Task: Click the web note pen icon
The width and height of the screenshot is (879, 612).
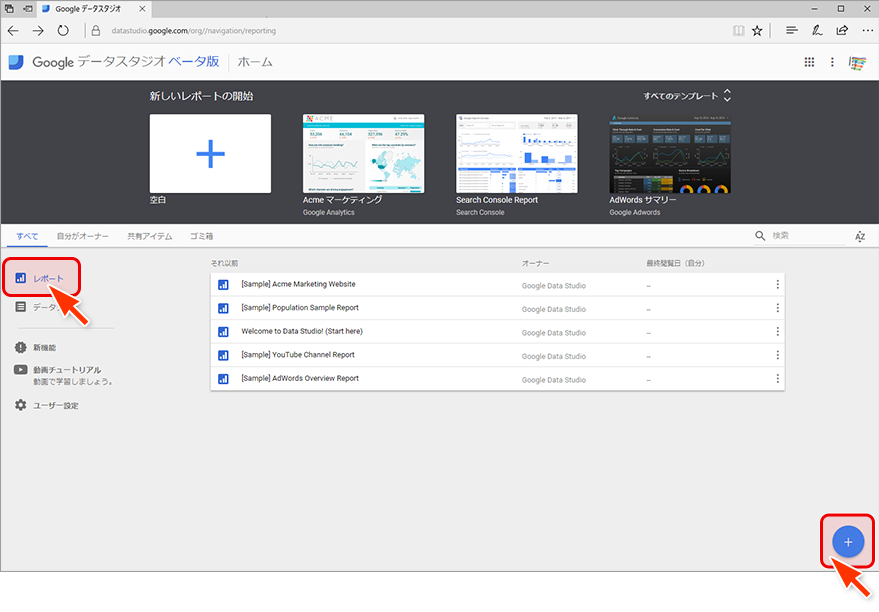Action: pyautogui.click(x=817, y=31)
